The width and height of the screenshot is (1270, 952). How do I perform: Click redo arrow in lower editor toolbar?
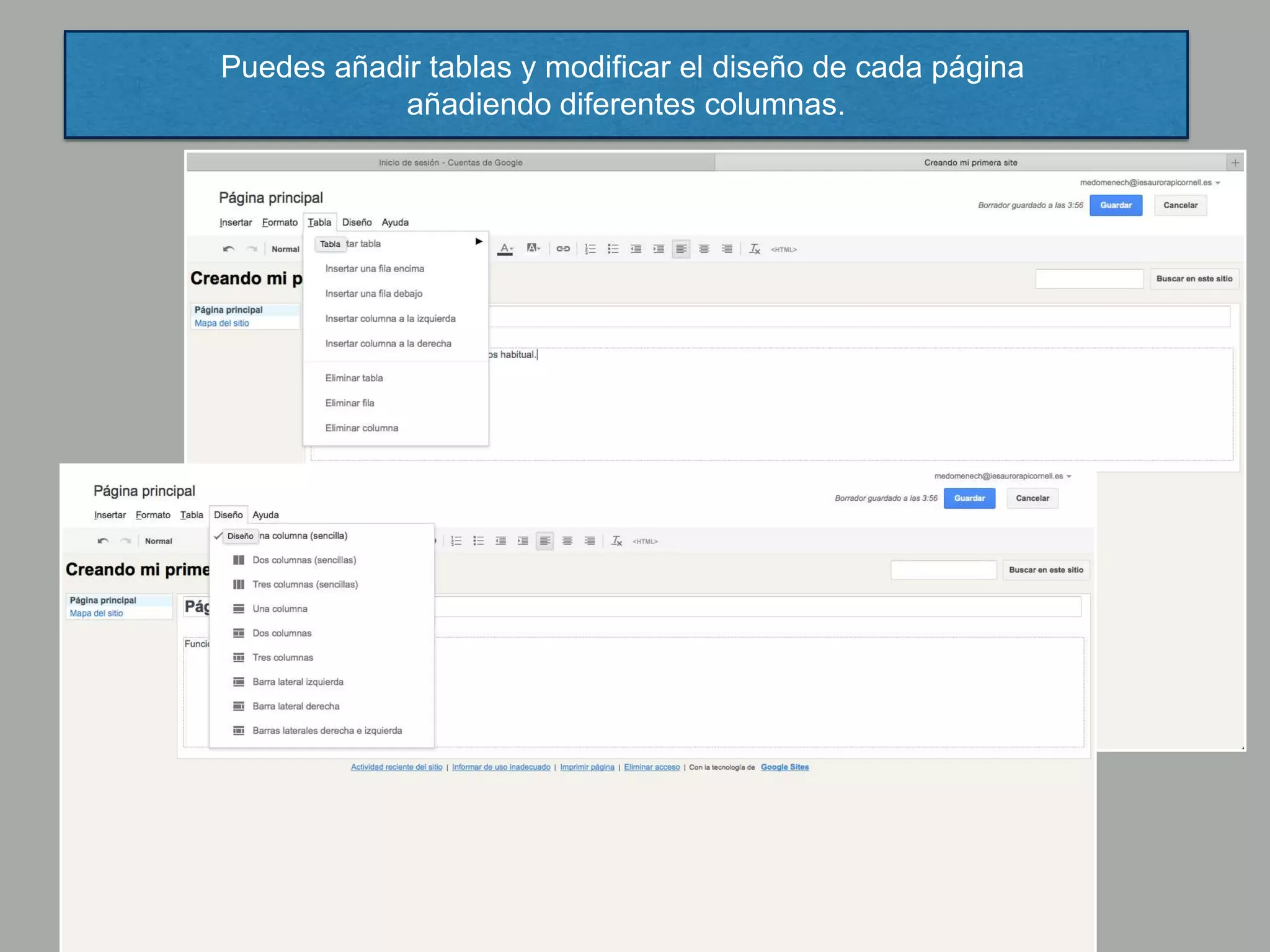[126, 541]
